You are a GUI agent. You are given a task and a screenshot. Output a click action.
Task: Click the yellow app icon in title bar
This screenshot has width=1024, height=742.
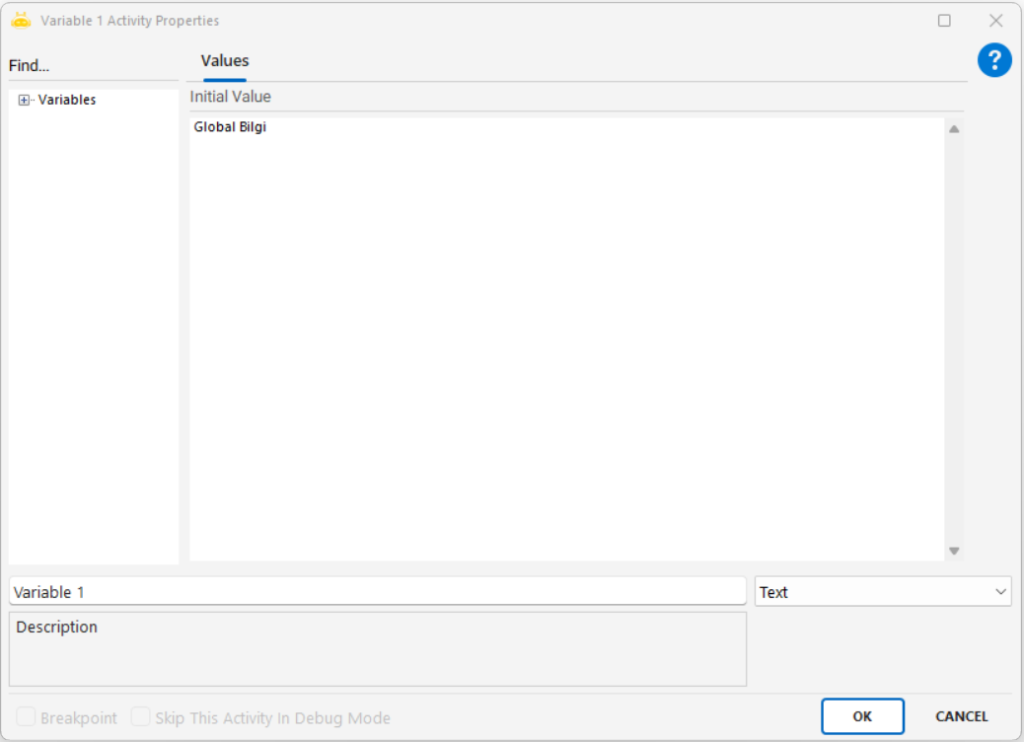coord(21,20)
